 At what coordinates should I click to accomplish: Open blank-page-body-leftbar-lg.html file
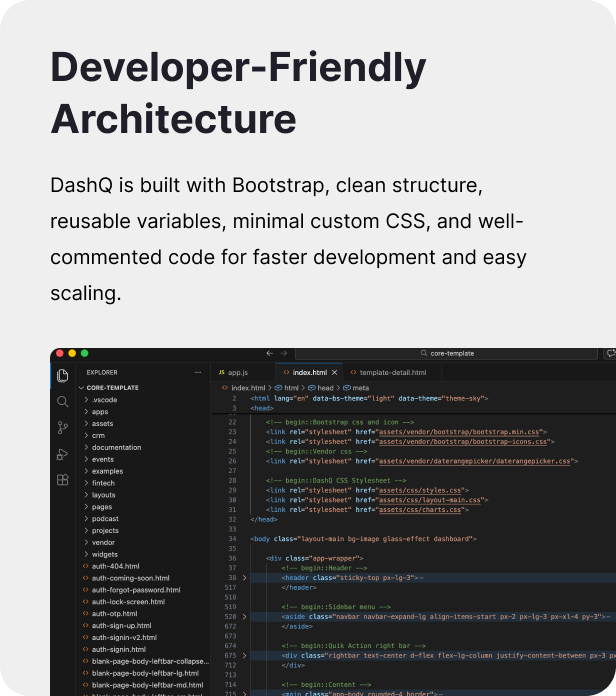[145, 673]
